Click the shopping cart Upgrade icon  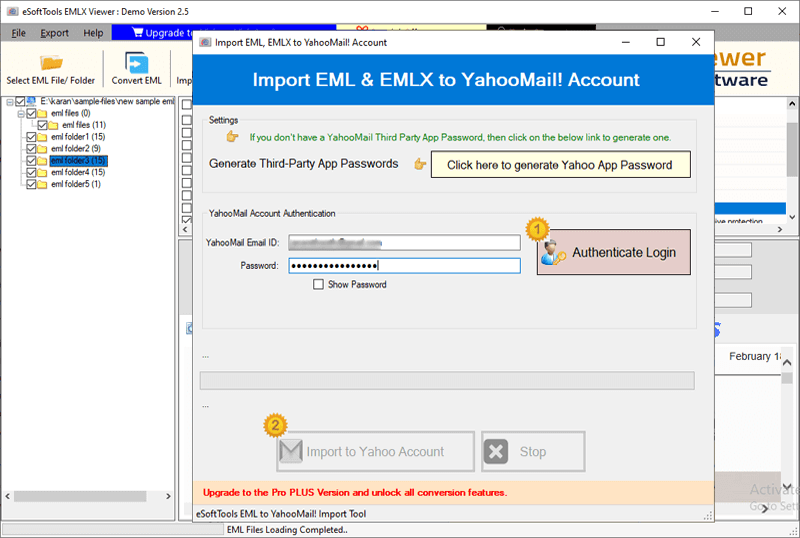[x=138, y=33]
